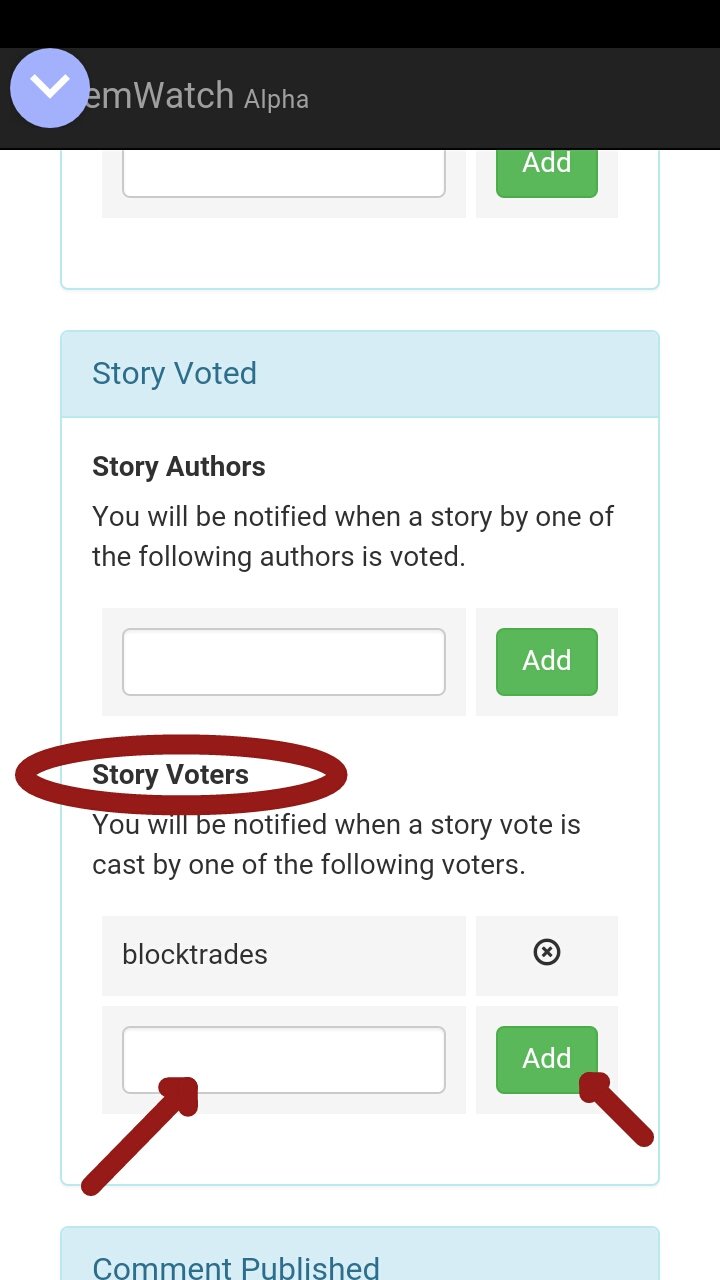
Task: Click the Story Authors heading
Action: 179,467
